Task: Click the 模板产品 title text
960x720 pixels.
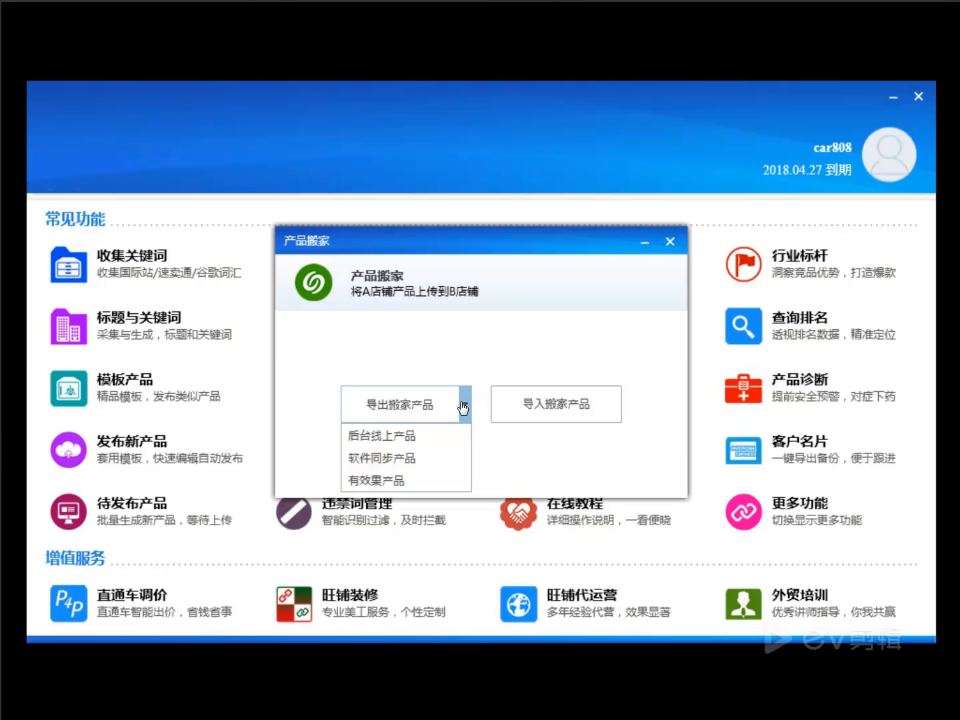Action: point(125,379)
